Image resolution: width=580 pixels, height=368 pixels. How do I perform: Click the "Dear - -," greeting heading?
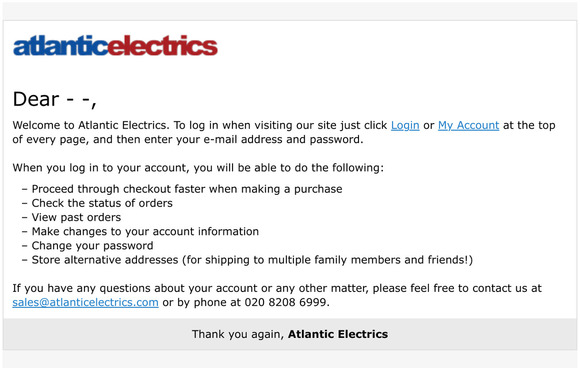[54, 99]
